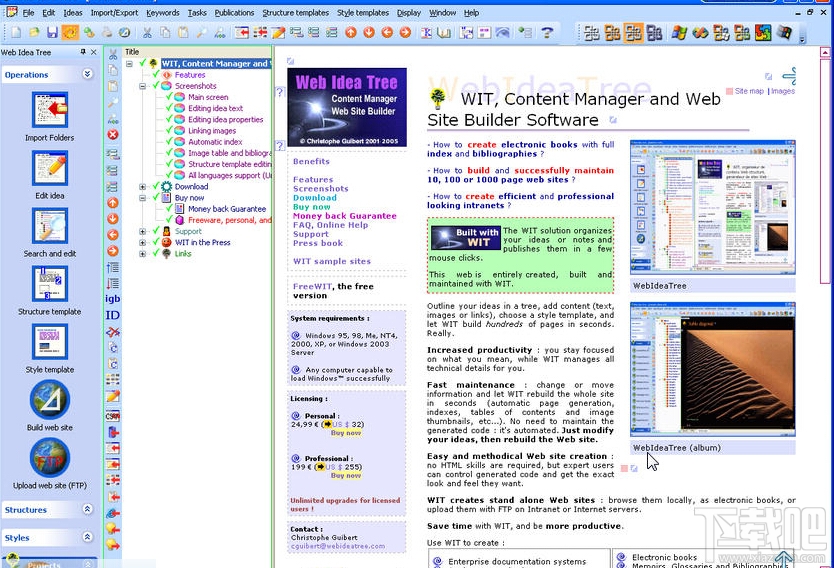
Task: Toggle the green checkmark beside Features
Action: click(156, 74)
